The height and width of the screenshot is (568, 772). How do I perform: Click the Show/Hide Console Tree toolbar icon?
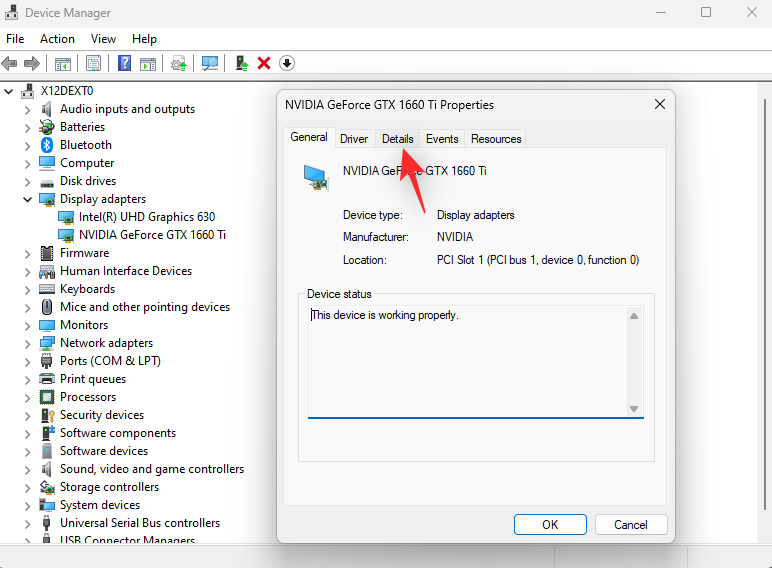coord(62,63)
